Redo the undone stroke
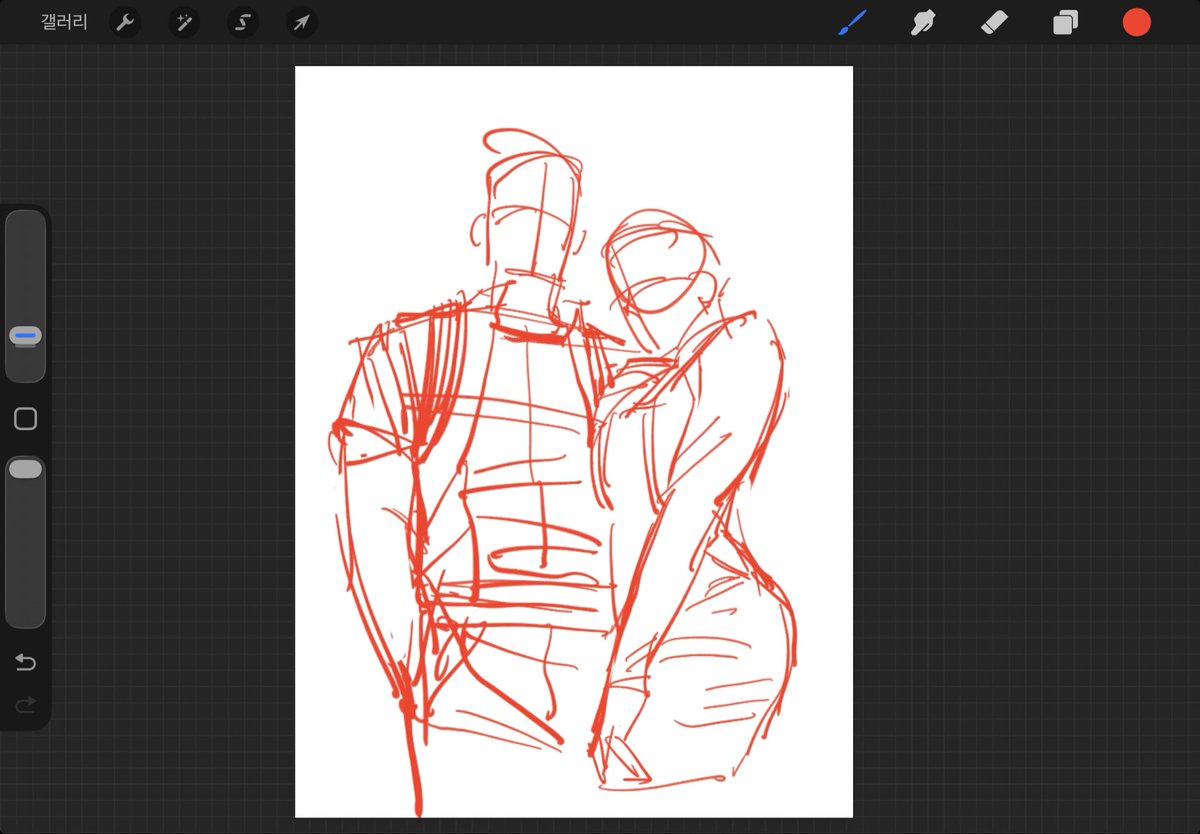Image resolution: width=1200 pixels, height=834 pixels. tap(26, 705)
